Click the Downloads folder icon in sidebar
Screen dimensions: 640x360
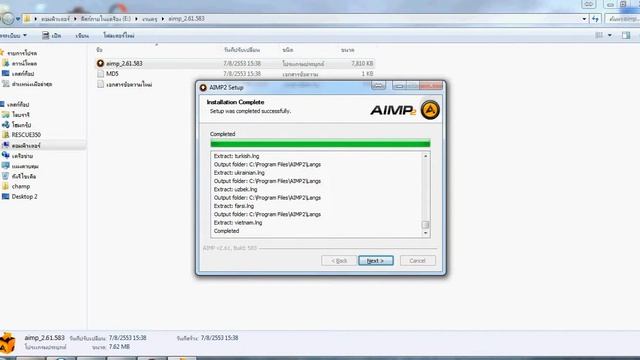click(6, 63)
